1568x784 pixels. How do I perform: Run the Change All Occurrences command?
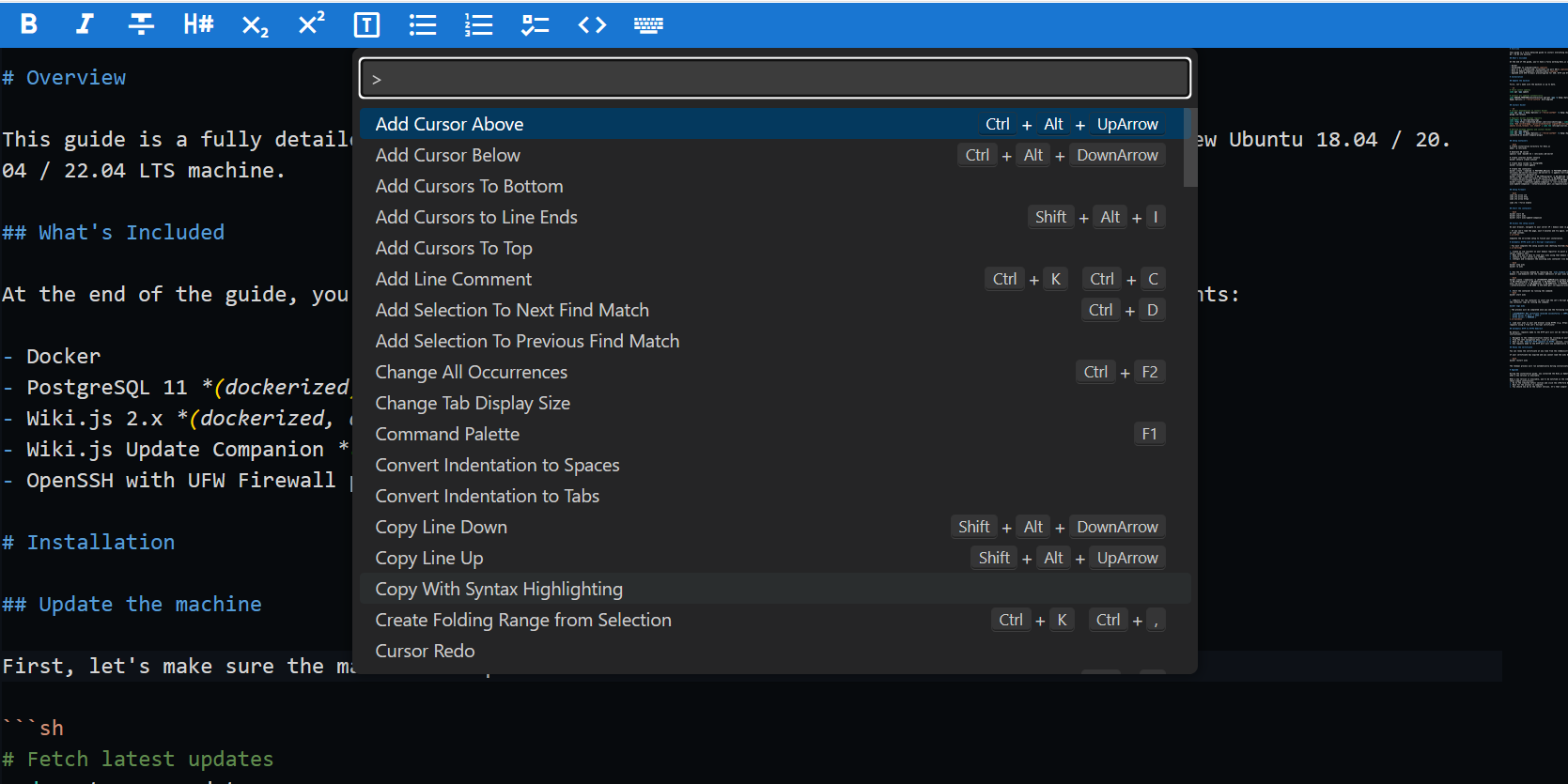point(472,372)
